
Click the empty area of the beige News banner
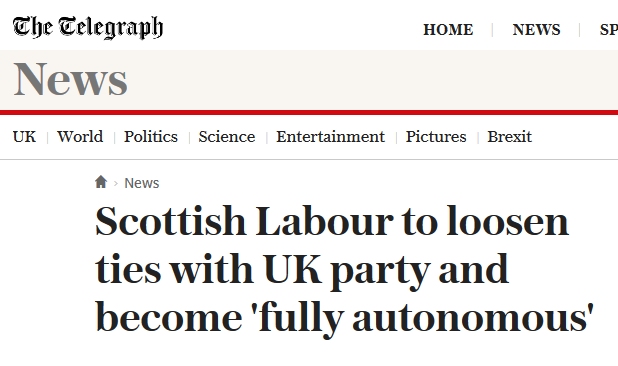372,80
